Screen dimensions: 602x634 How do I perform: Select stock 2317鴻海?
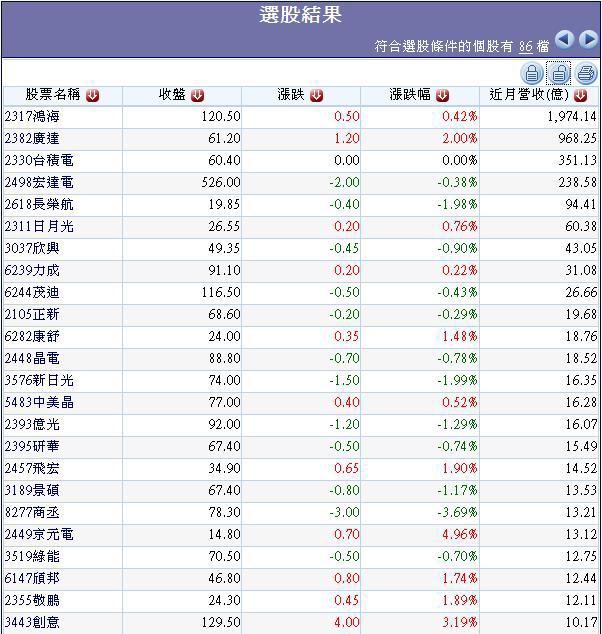[x=32, y=117]
